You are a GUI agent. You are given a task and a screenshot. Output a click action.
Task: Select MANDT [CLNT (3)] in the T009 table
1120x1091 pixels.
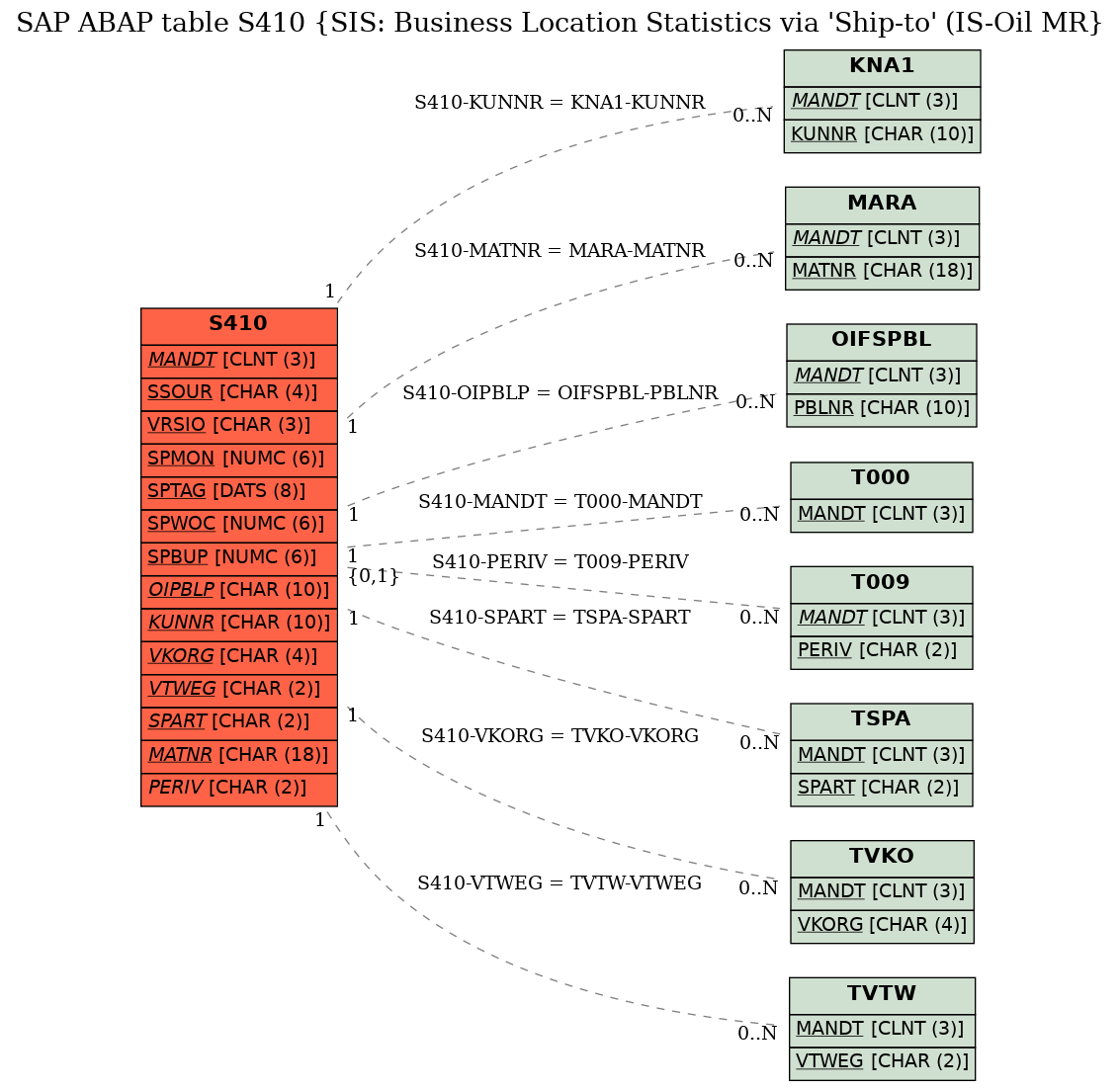[882, 619]
